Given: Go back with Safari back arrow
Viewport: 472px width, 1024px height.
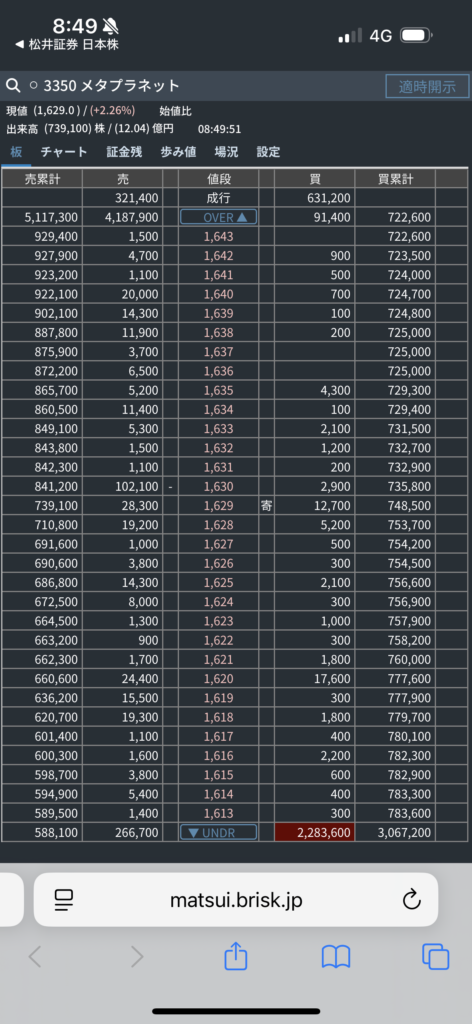Looking at the screenshot, I should pos(35,957).
